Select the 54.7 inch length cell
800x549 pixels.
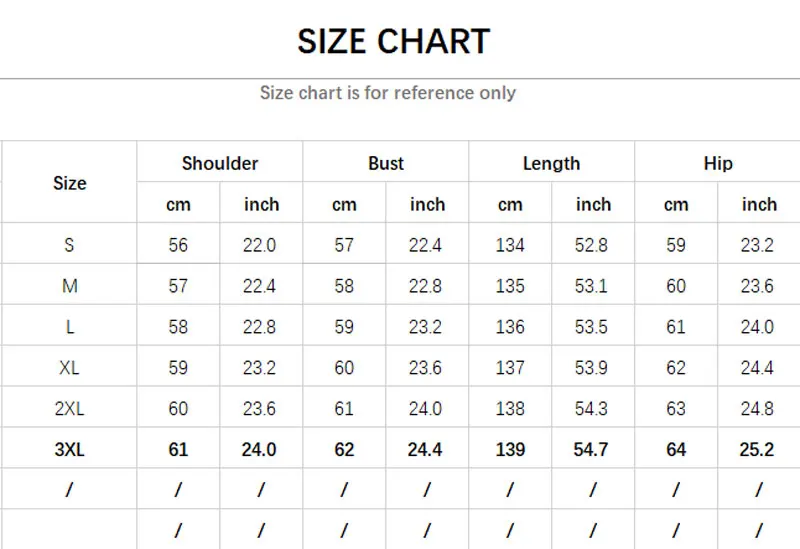[x=592, y=450]
